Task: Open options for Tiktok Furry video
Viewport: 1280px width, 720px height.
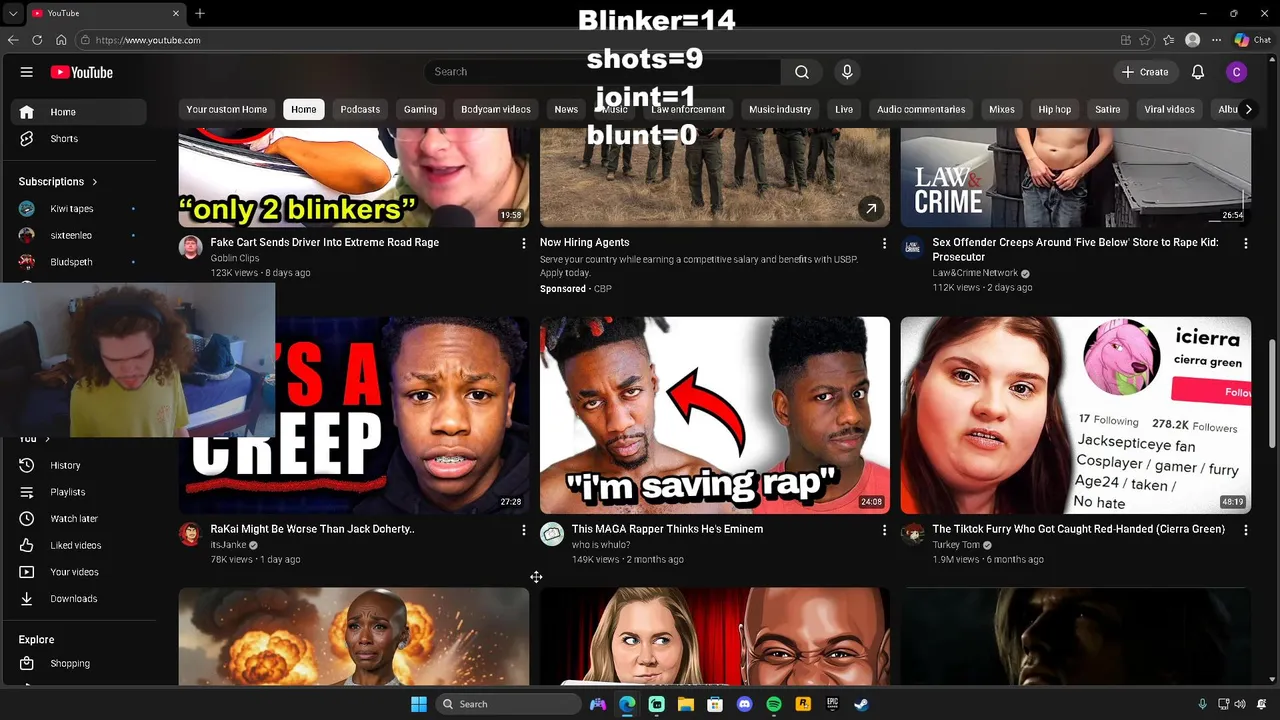Action: pyautogui.click(x=1245, y=530)
